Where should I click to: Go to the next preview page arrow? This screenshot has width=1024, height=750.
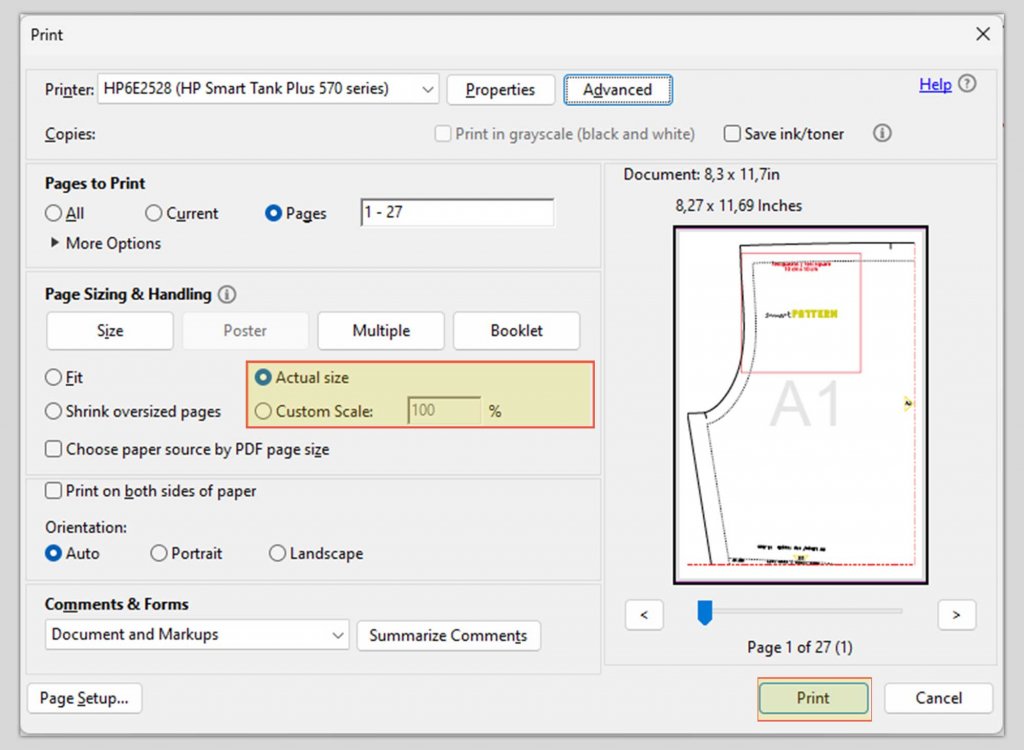[957, 615]
